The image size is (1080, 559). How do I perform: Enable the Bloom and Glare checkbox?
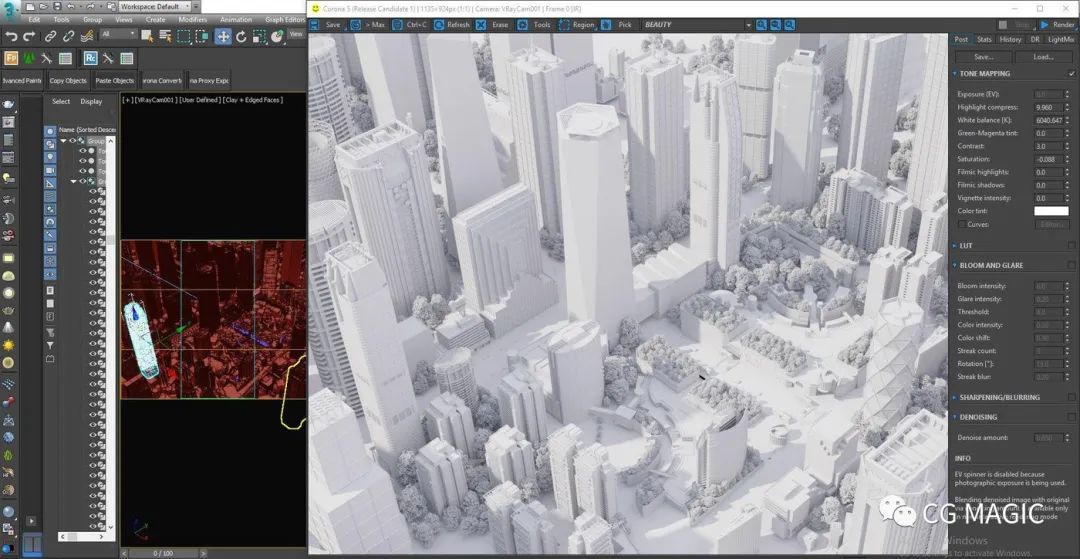point(1071,265)
